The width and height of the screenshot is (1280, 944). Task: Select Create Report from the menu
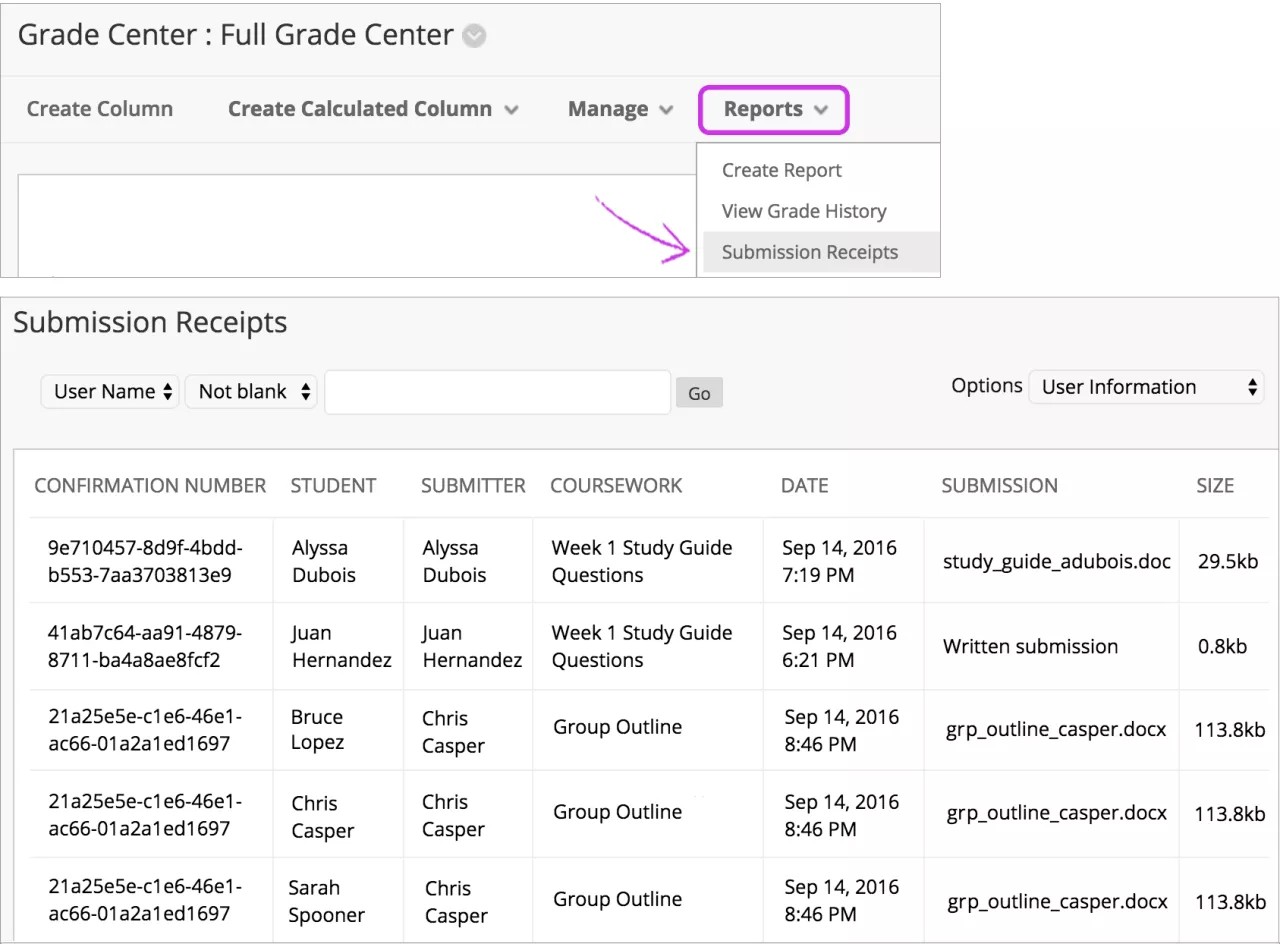(x=781, y=170)
